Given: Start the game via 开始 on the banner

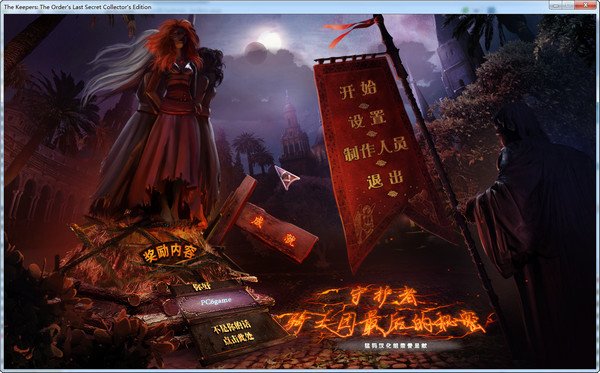Looking at the screenshot, I should pos(358,90).
